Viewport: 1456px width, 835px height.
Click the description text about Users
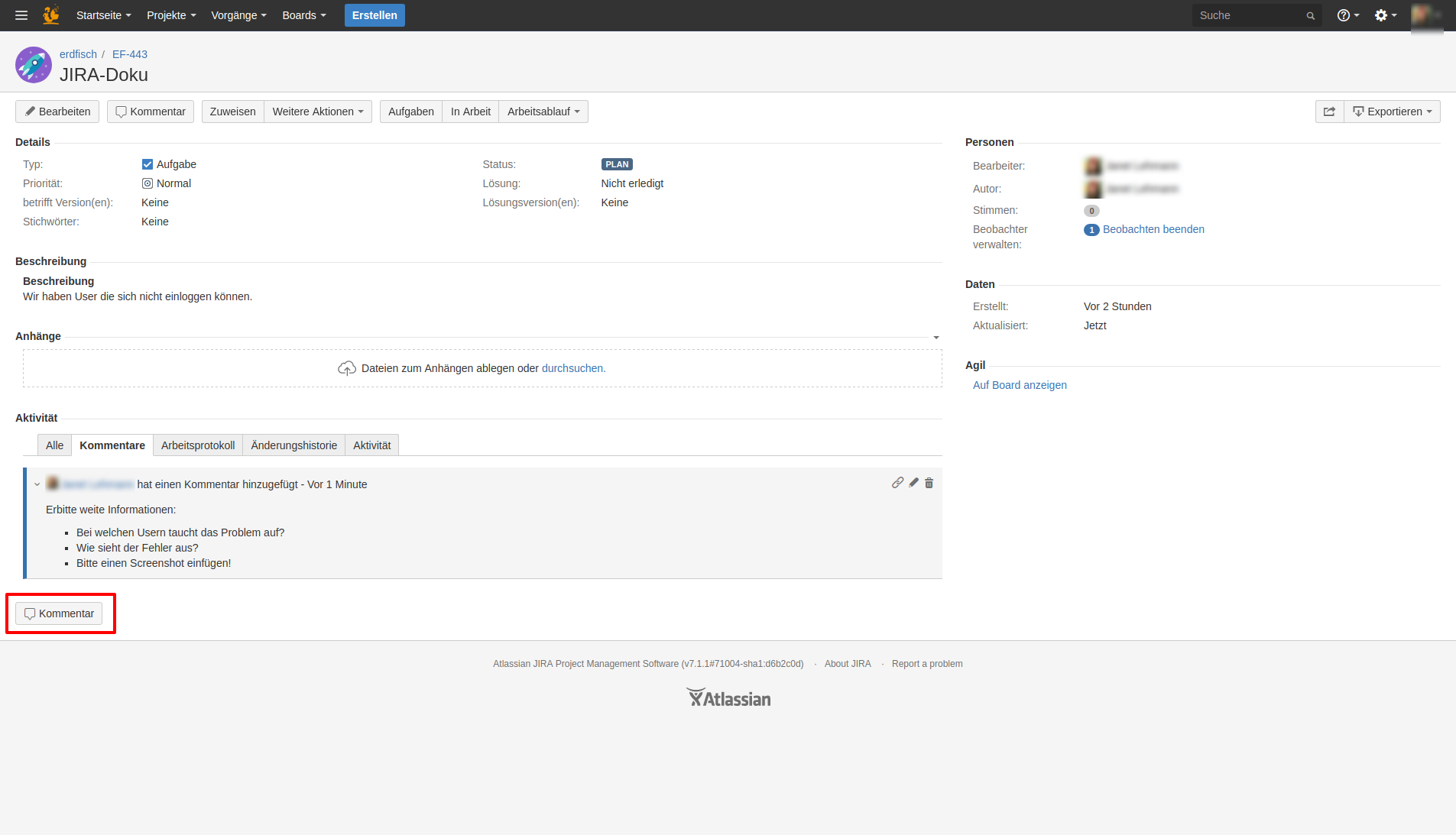point(138,296)
